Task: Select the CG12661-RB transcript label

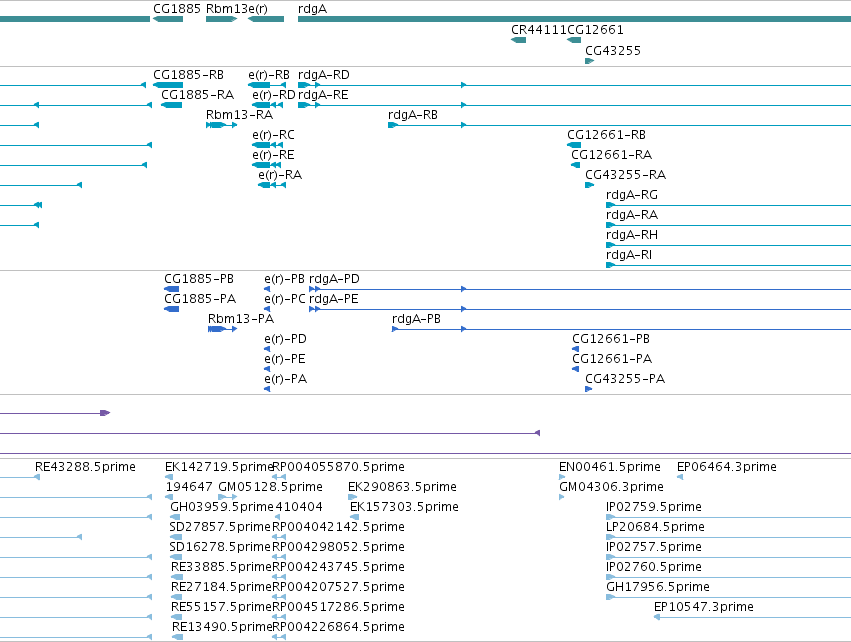Action: [606, 135]
